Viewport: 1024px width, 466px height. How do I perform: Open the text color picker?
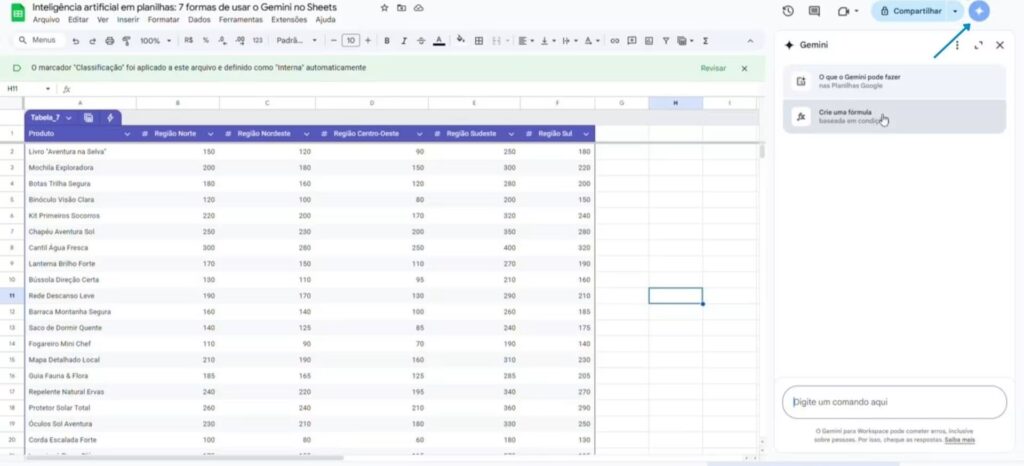tap(439, 40)
